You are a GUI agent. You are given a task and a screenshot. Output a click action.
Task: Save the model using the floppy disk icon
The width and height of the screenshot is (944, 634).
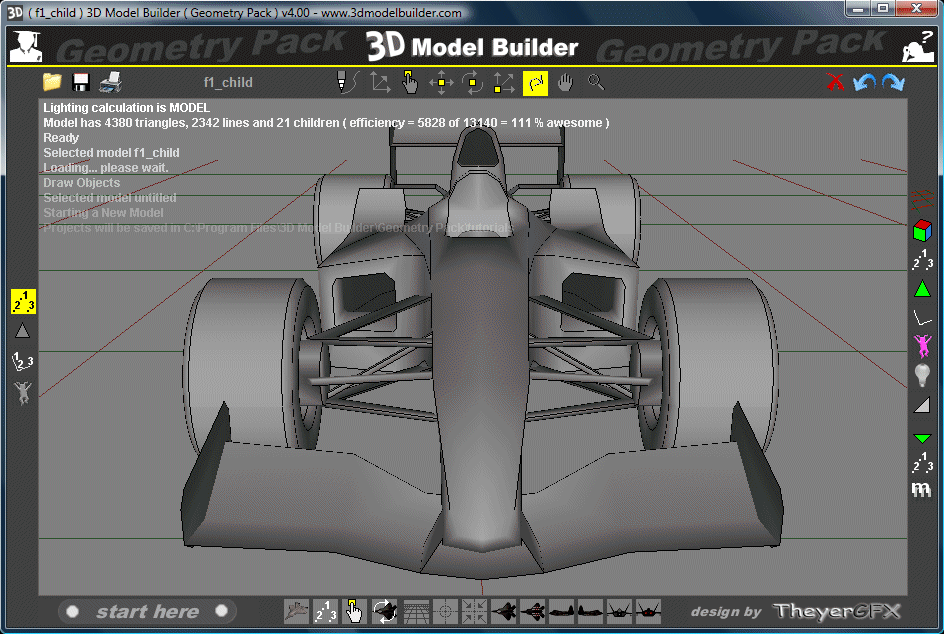coord(80,83)
